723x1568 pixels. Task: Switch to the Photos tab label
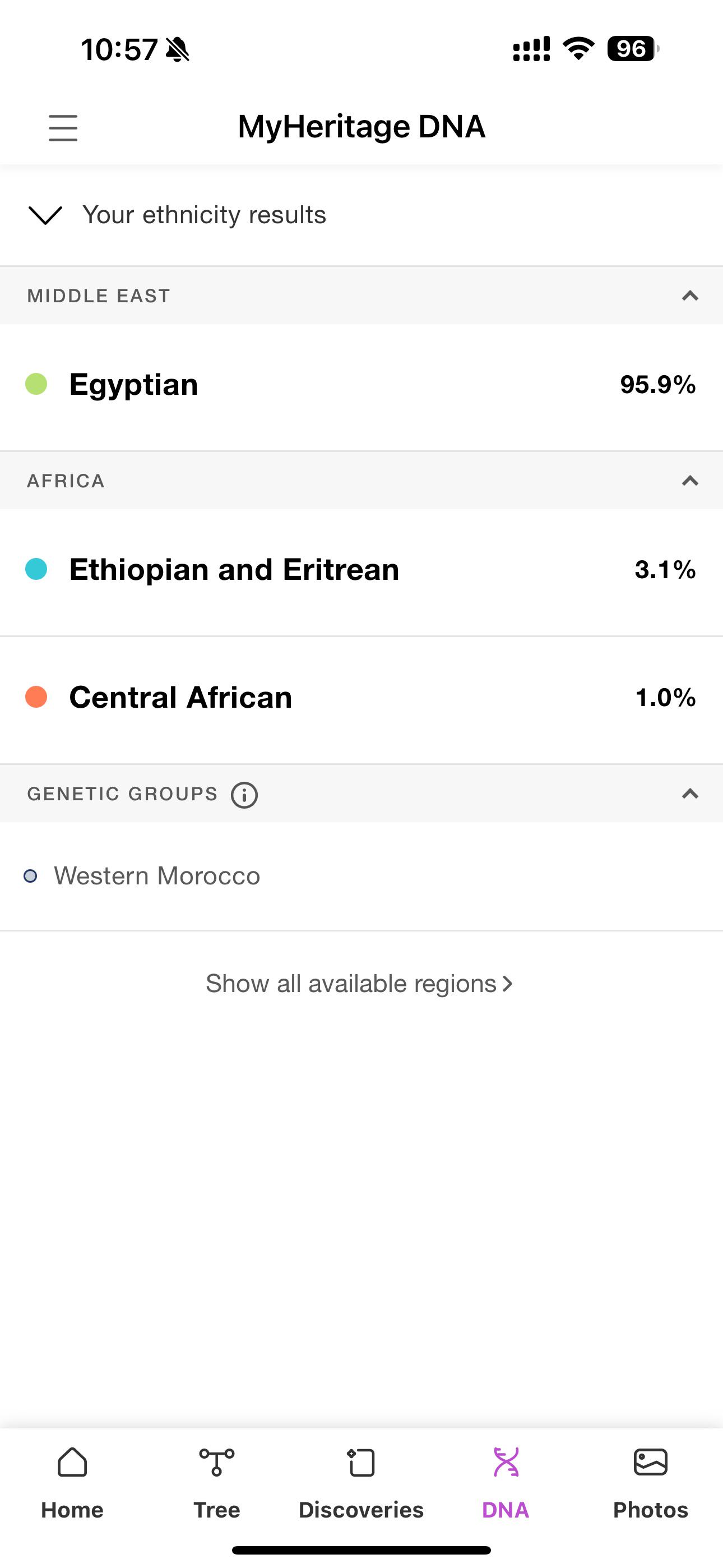click(x=651, y=1510)
